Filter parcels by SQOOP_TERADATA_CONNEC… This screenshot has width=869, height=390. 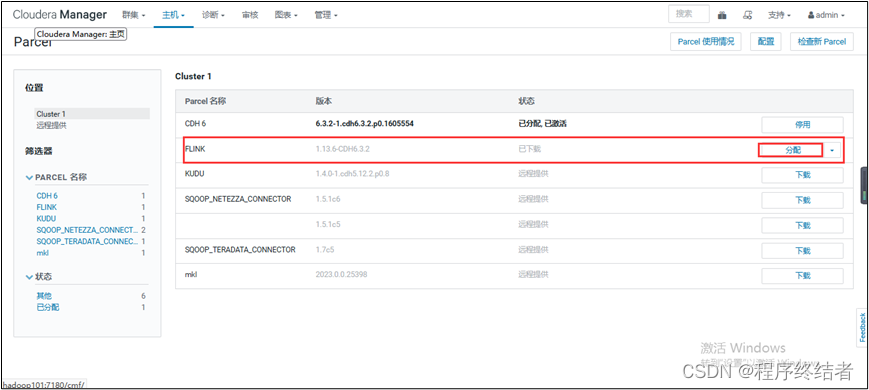[87, 242]
